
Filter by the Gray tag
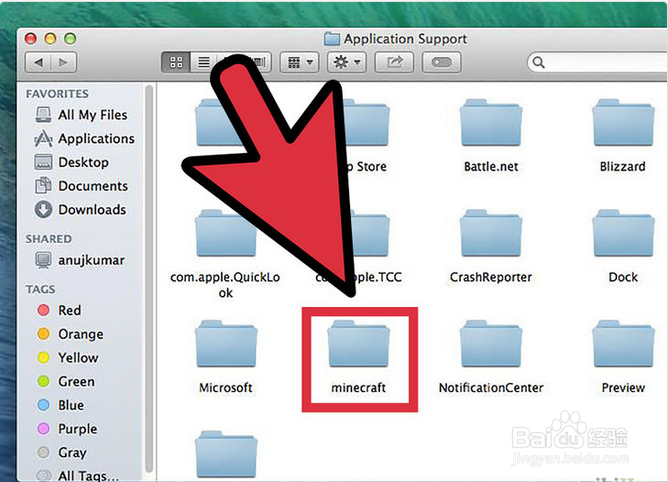62,452
